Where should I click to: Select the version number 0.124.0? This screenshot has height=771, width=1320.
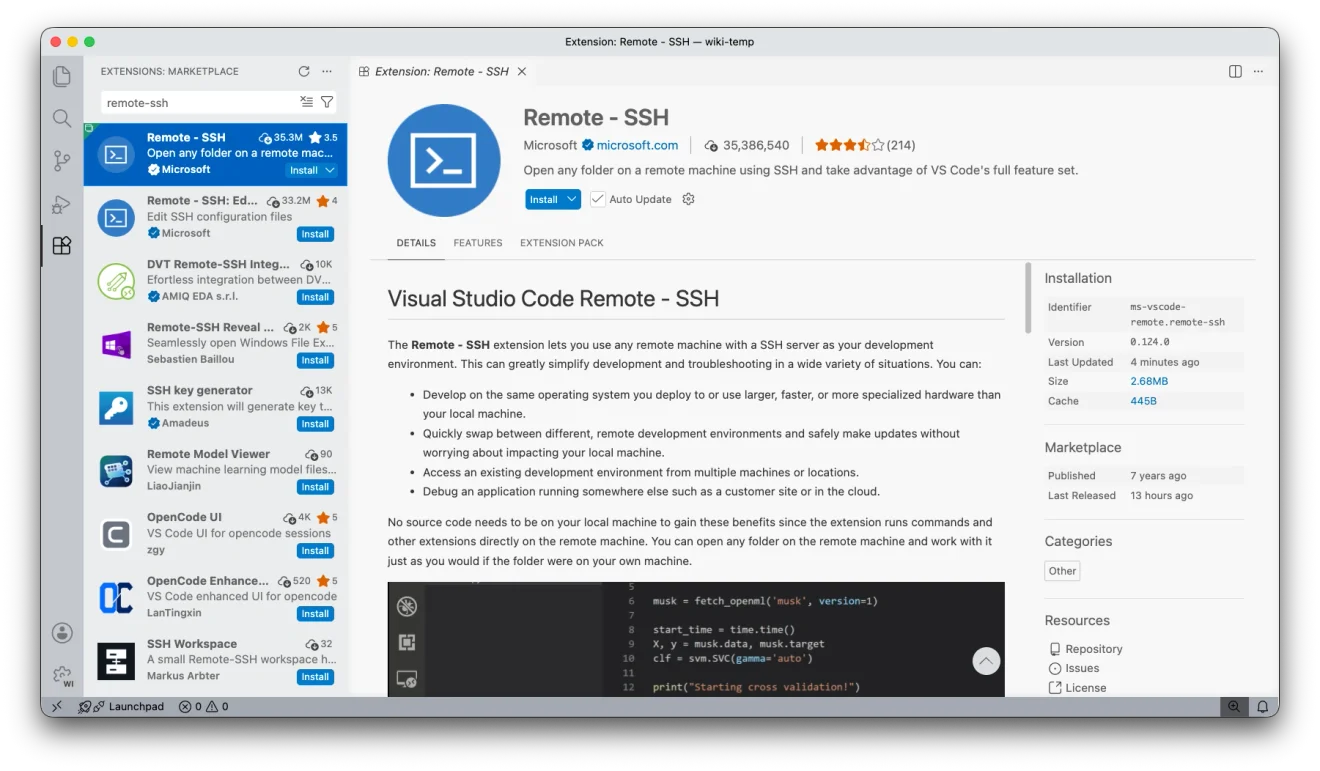pyautogui.click(x=1150, y=342)
